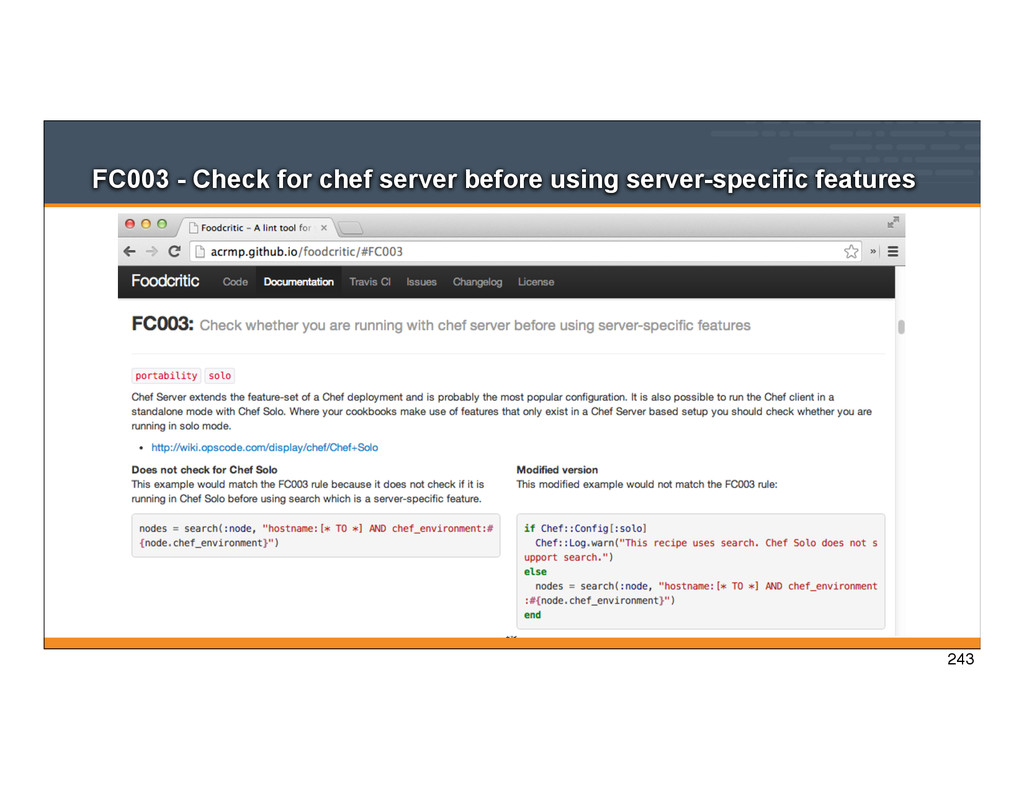This screenshot has width=1024, height=791.
Task: Open the License nav item
Action: coord(536,282)
